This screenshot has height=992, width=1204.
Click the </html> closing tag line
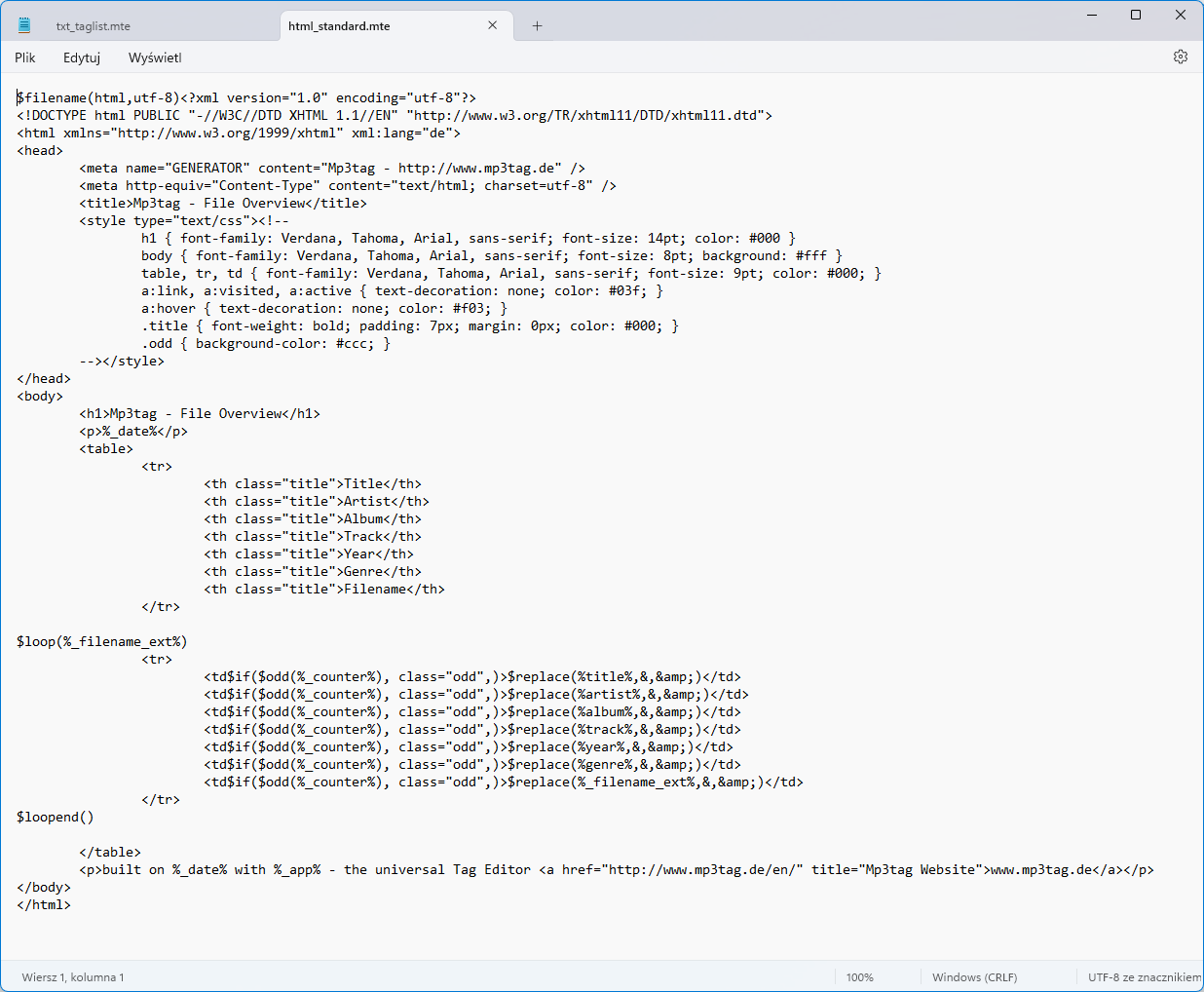coord(44,904)
